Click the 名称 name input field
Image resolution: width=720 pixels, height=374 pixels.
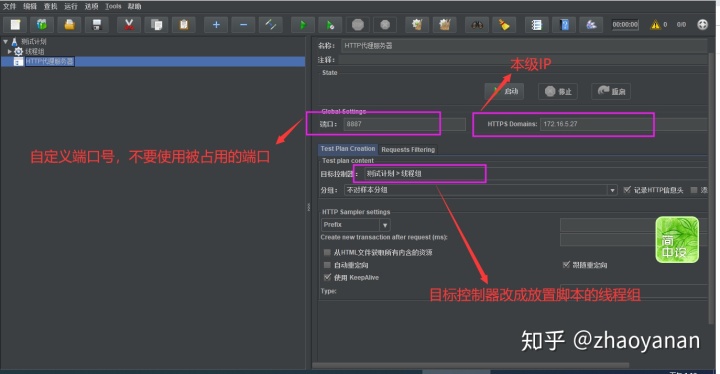(524, 45)
